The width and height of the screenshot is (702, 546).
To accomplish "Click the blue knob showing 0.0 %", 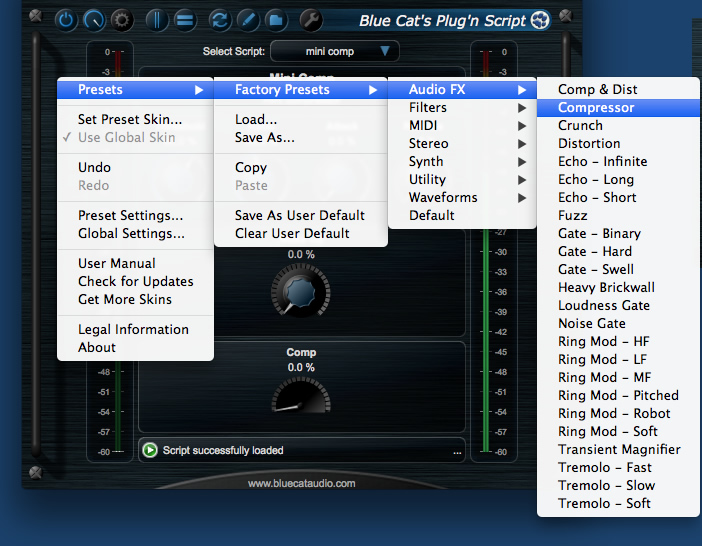I will pyautogui.click(x=301, y=290).
